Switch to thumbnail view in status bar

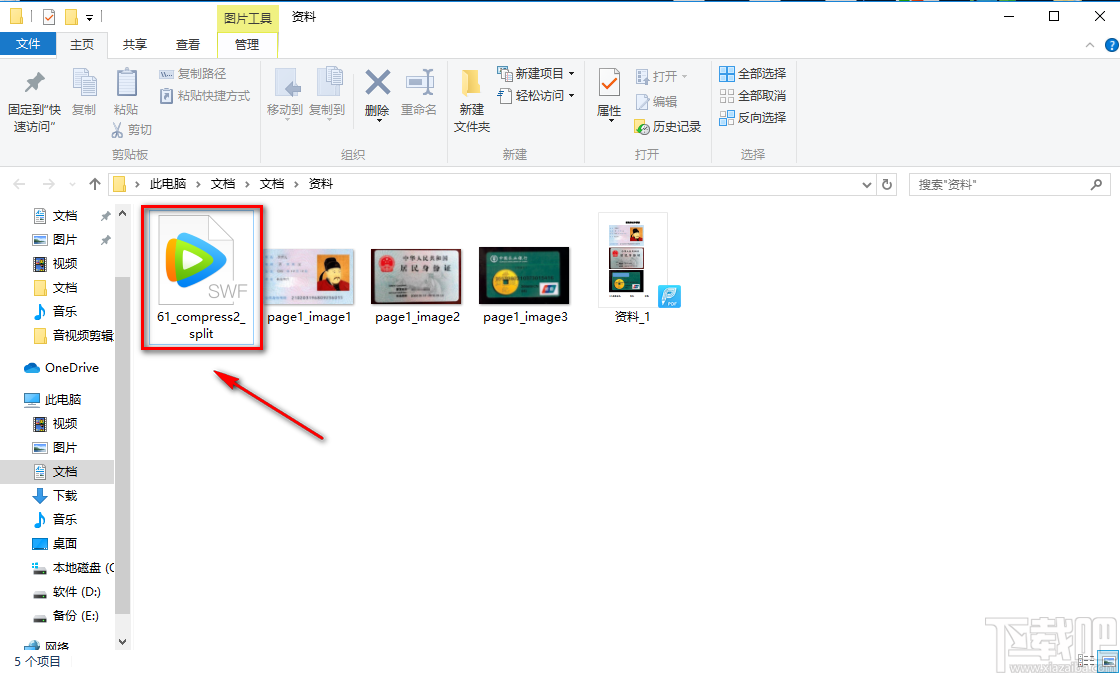pos(1107,660)
